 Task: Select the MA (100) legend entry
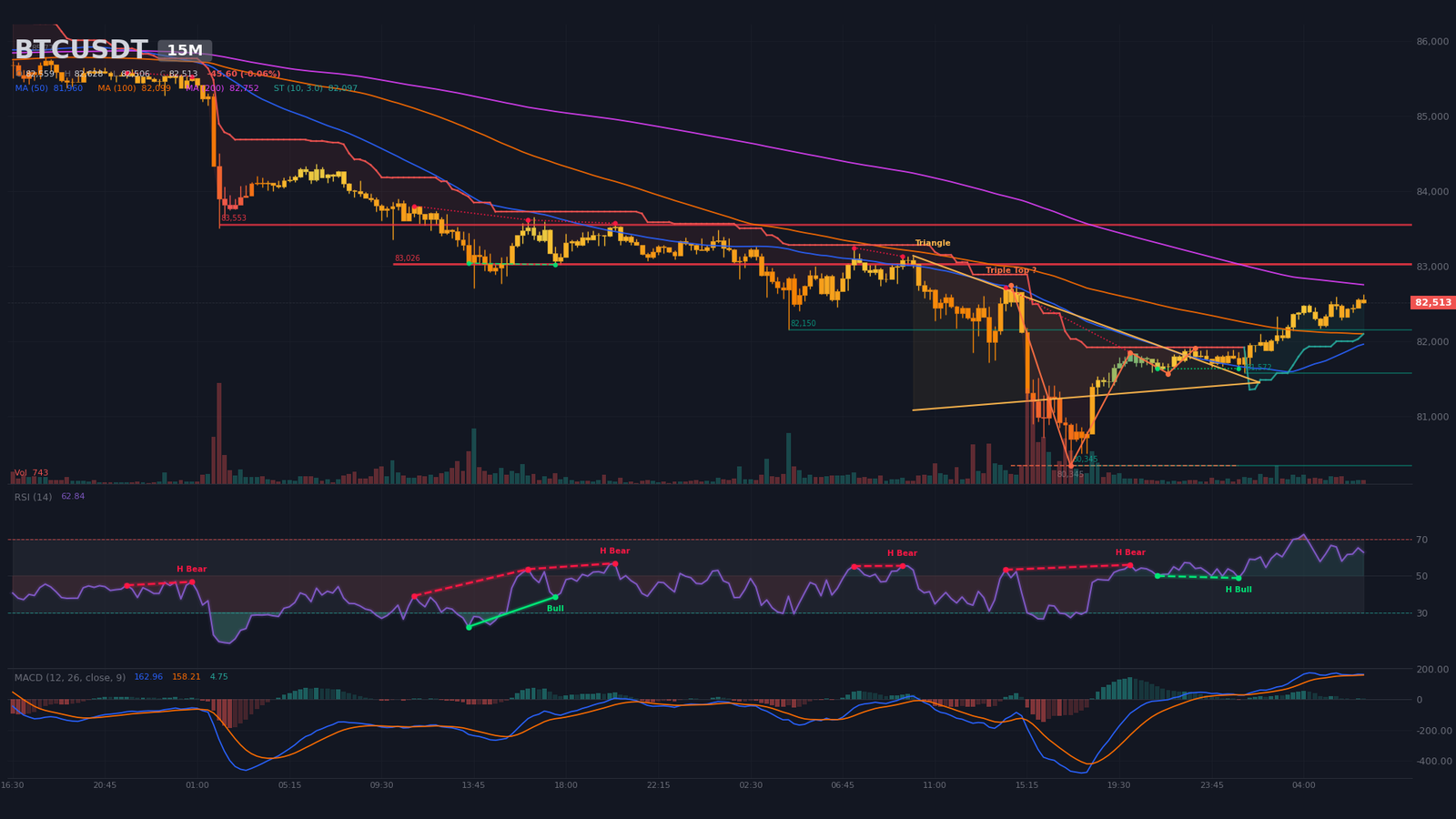pyautogui.click(x=135, y=88)
